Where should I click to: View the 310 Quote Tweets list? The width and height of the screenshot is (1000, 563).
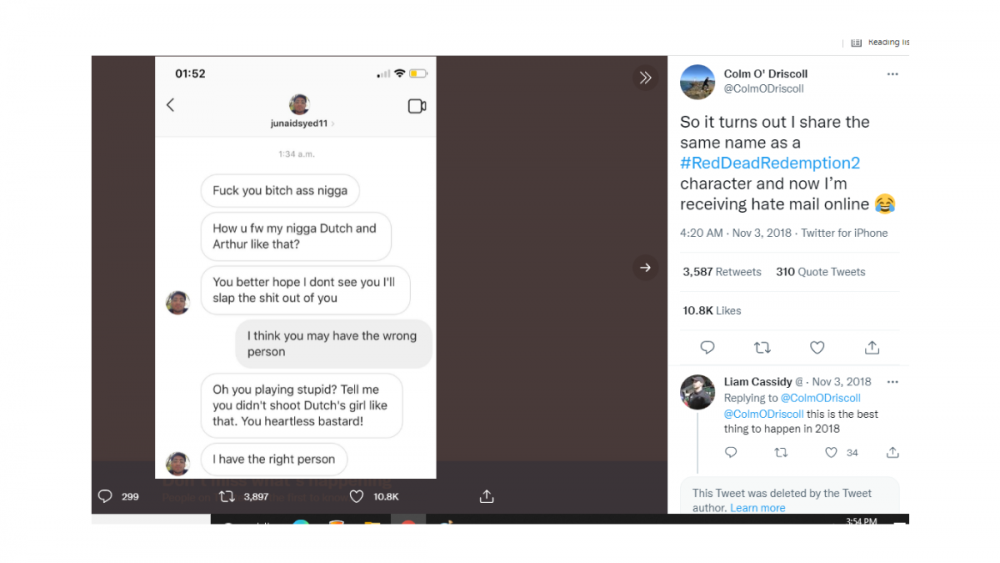pos(821,272)
